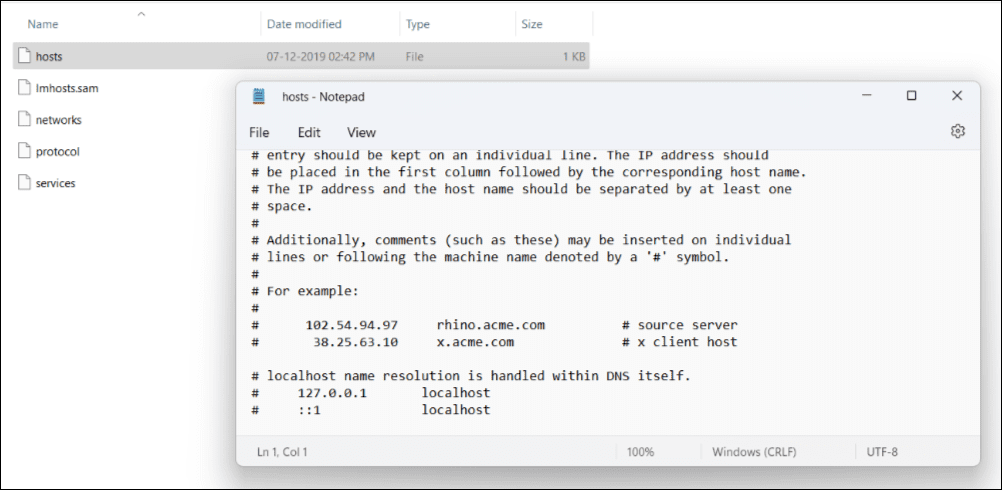The height and width of the screenshot is (490, 1002).
Task: Sort Explorer list by Name column
Action: tap(43, 24)
